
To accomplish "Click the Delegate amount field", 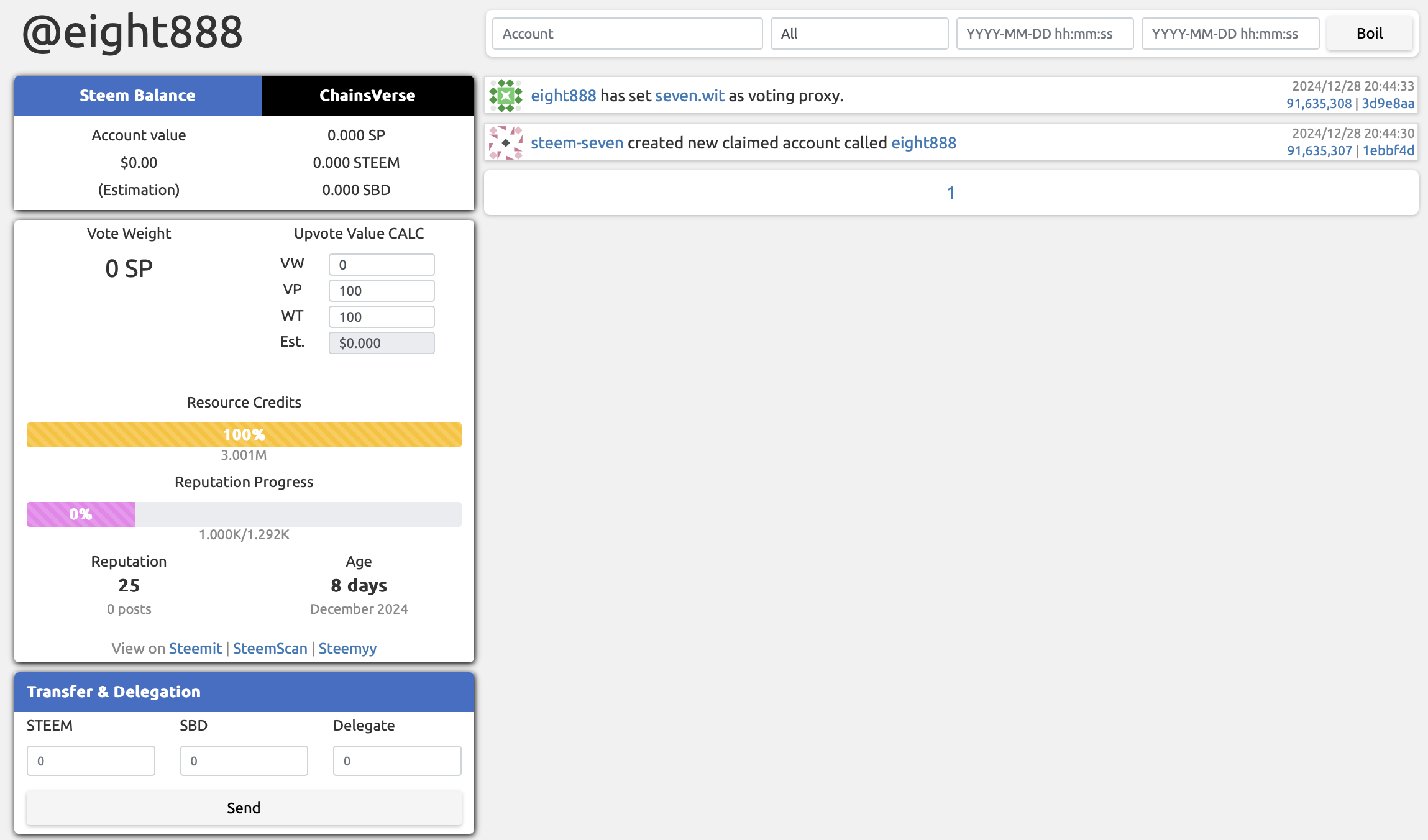I will [396, 760].
